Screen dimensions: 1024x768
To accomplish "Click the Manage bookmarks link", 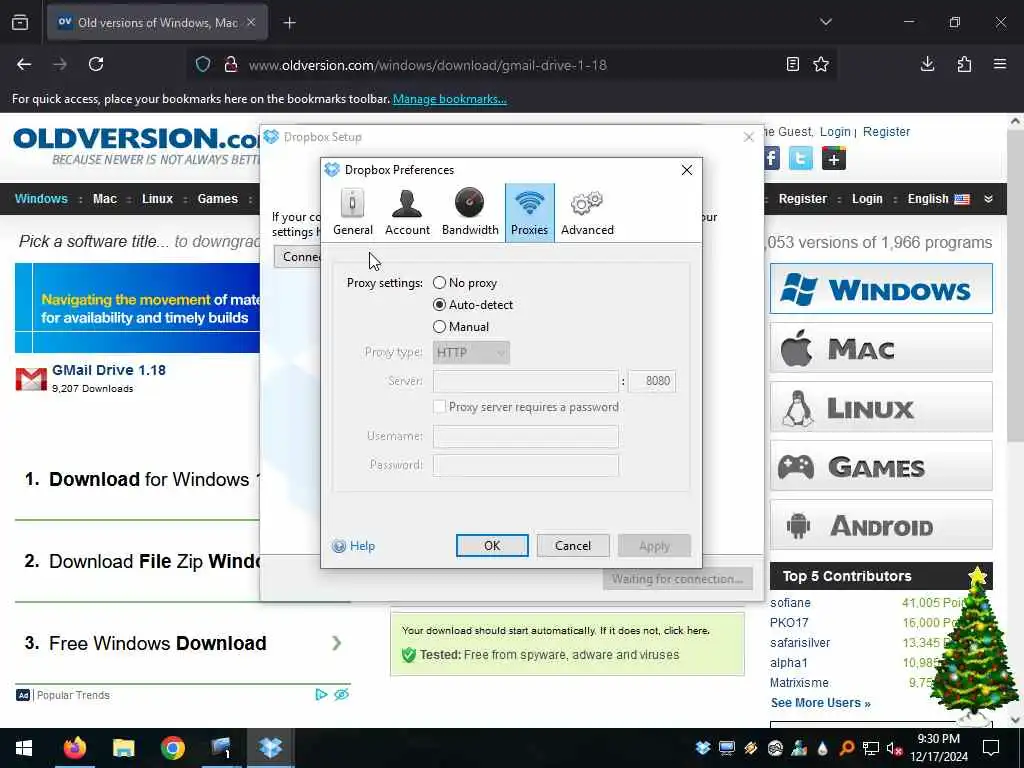I will (449, 99).
